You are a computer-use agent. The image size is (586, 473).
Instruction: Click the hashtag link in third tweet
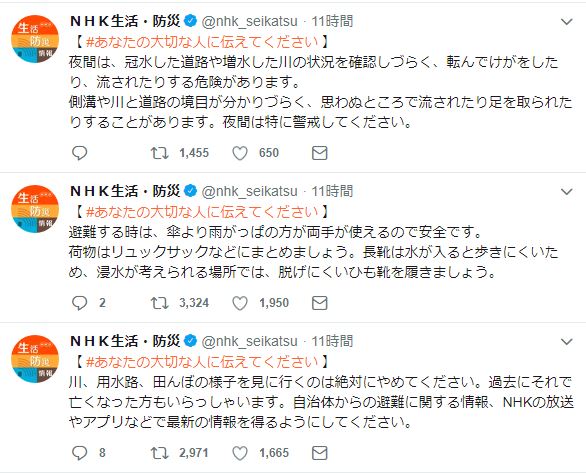click(202, 362)
